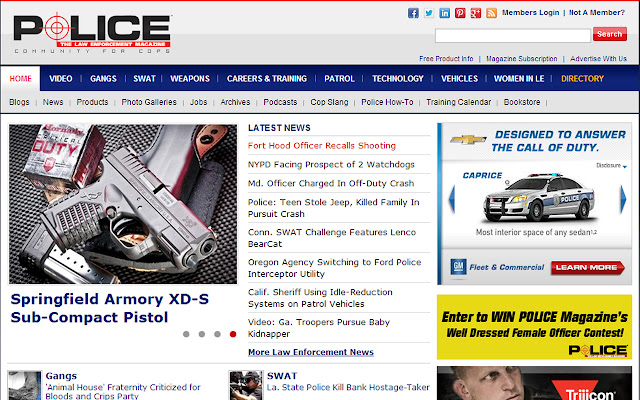Open Products in the sub-navigation
This screenshot has height=400, width=640.
point(92,102)
